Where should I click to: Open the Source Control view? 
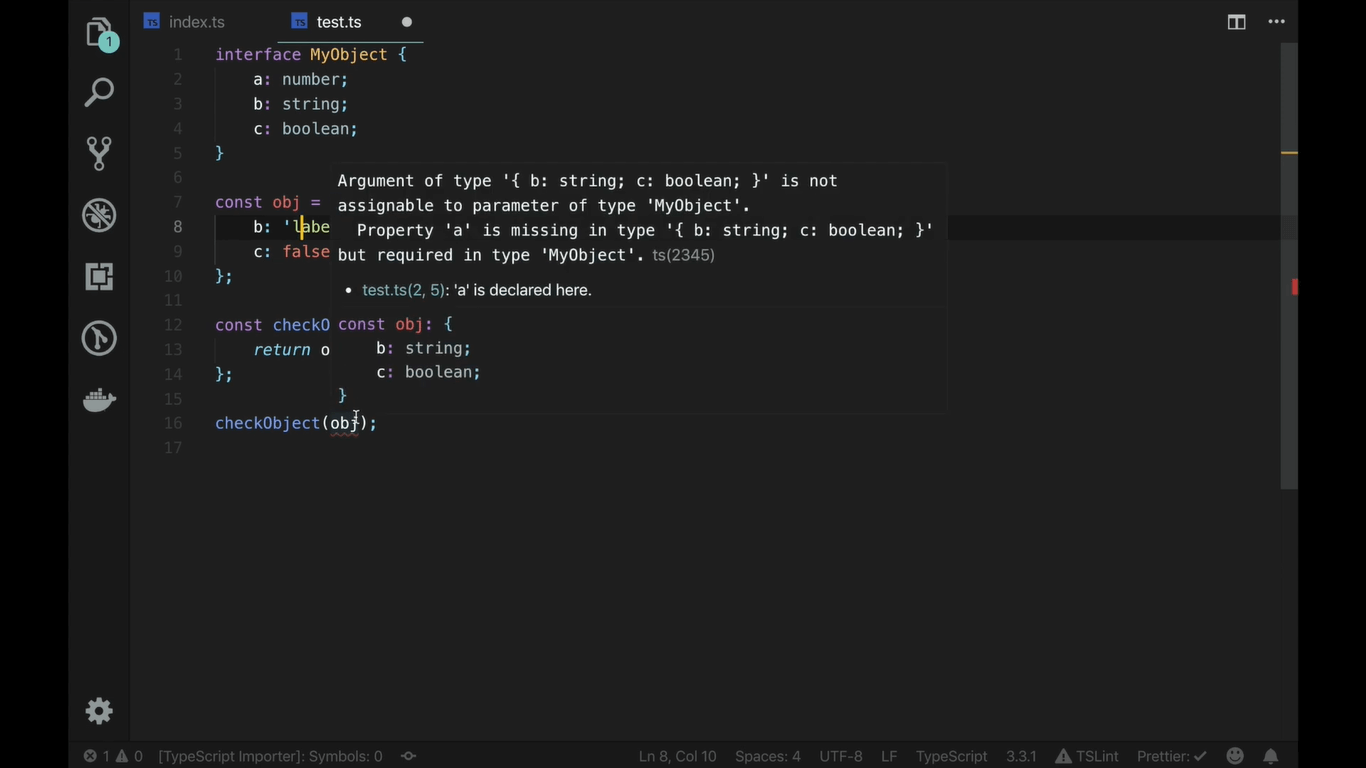(x=99, y=153)
